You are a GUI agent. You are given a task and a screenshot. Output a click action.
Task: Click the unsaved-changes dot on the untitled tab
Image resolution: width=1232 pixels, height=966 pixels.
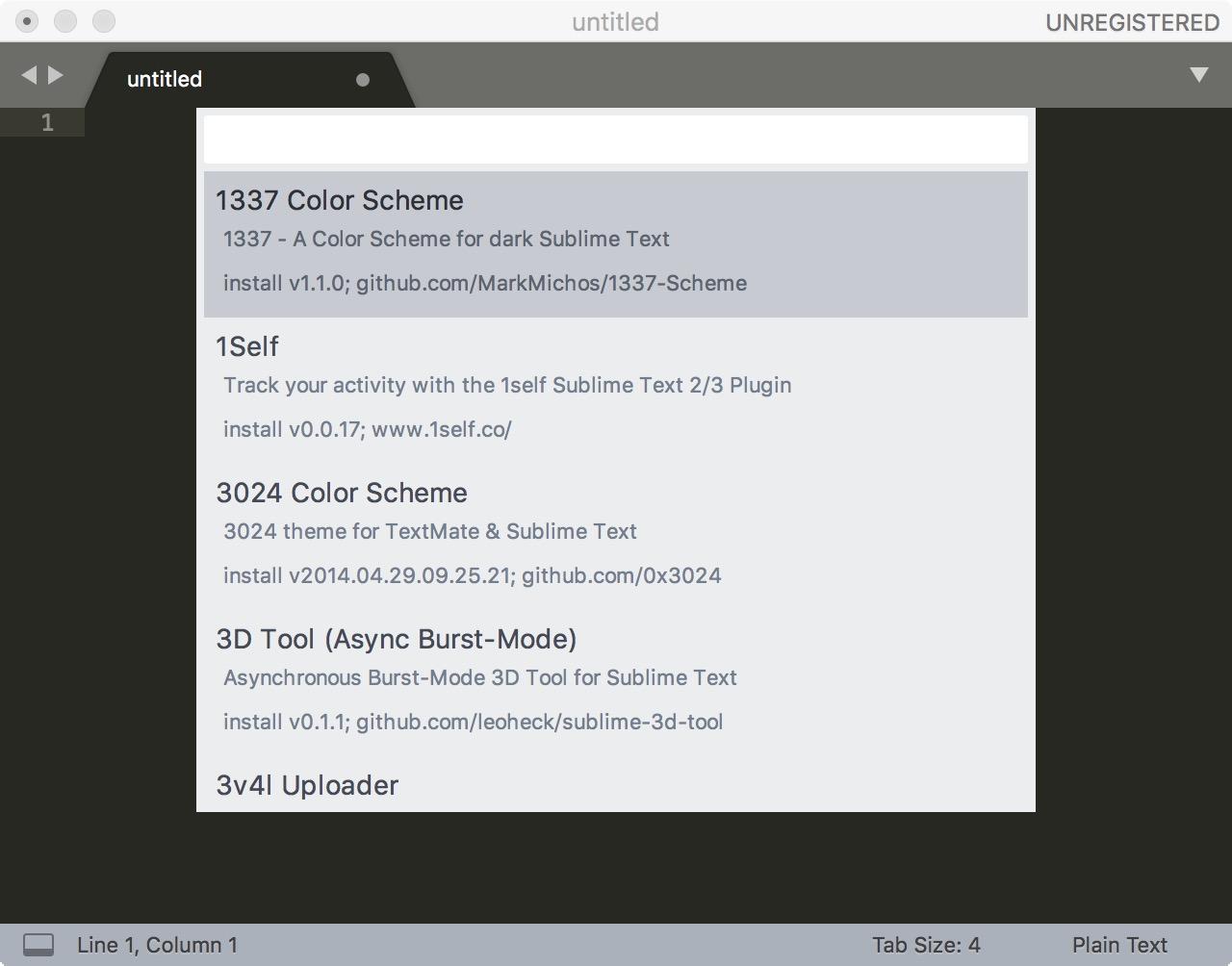(x=363, y=80)
